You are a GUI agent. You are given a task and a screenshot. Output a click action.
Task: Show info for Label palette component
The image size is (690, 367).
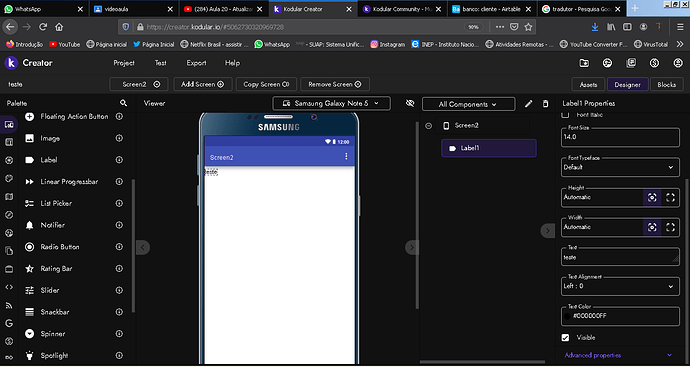click(x=119, y=160)
